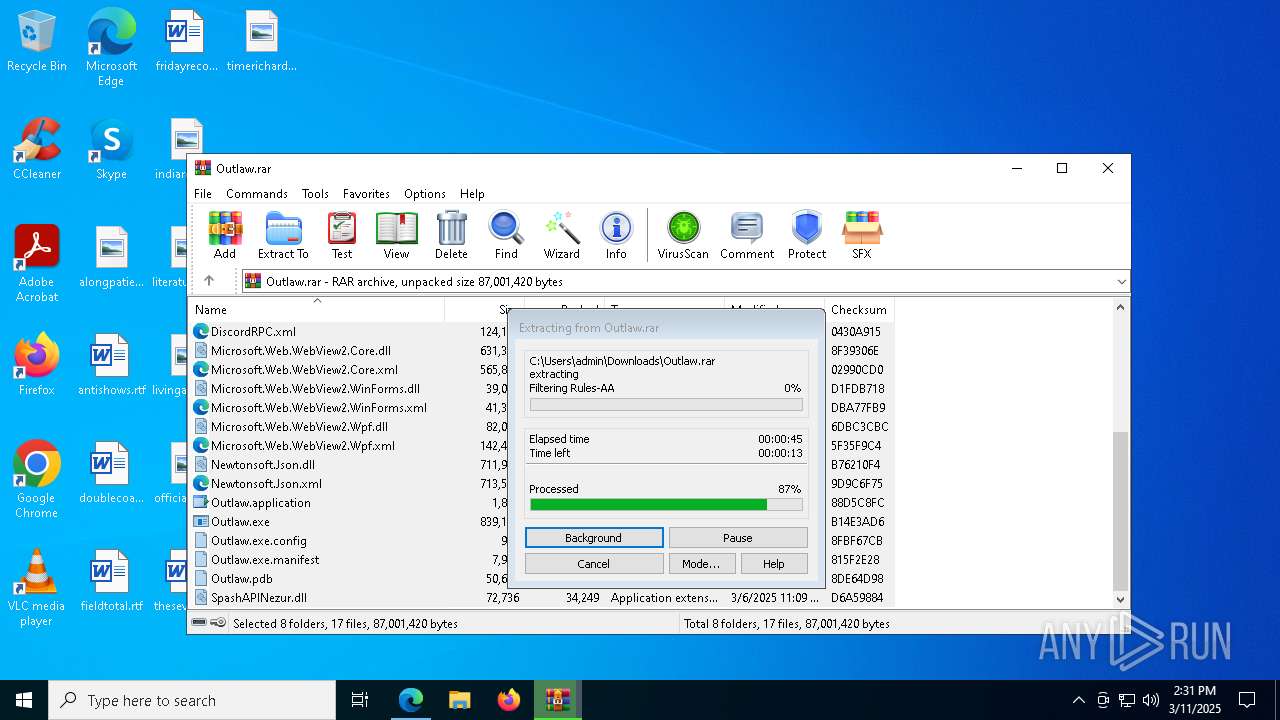This screenshot has width=1280, height=720.
Task: Open the notifications center icon
Action: point(1247,700)
